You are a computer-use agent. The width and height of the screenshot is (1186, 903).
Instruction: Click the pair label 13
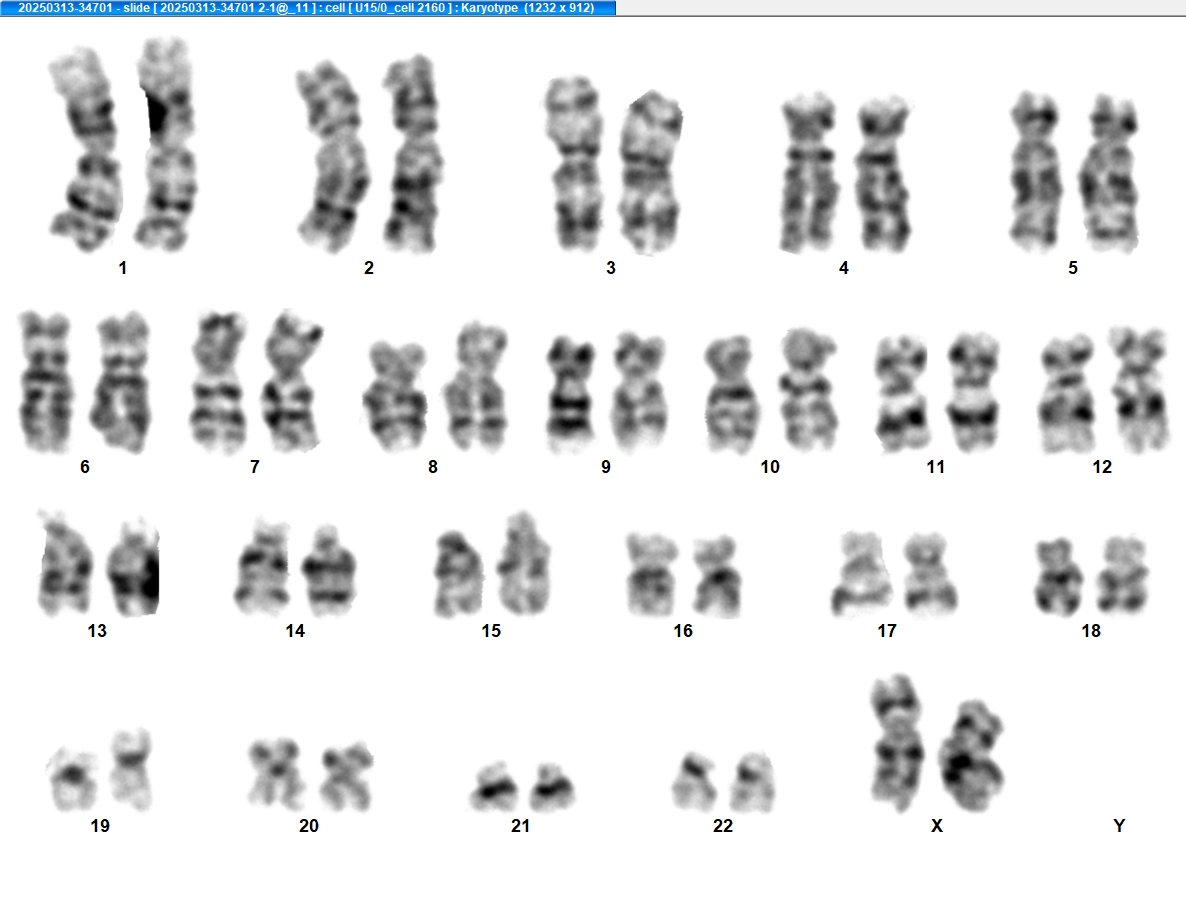point(97,631)
